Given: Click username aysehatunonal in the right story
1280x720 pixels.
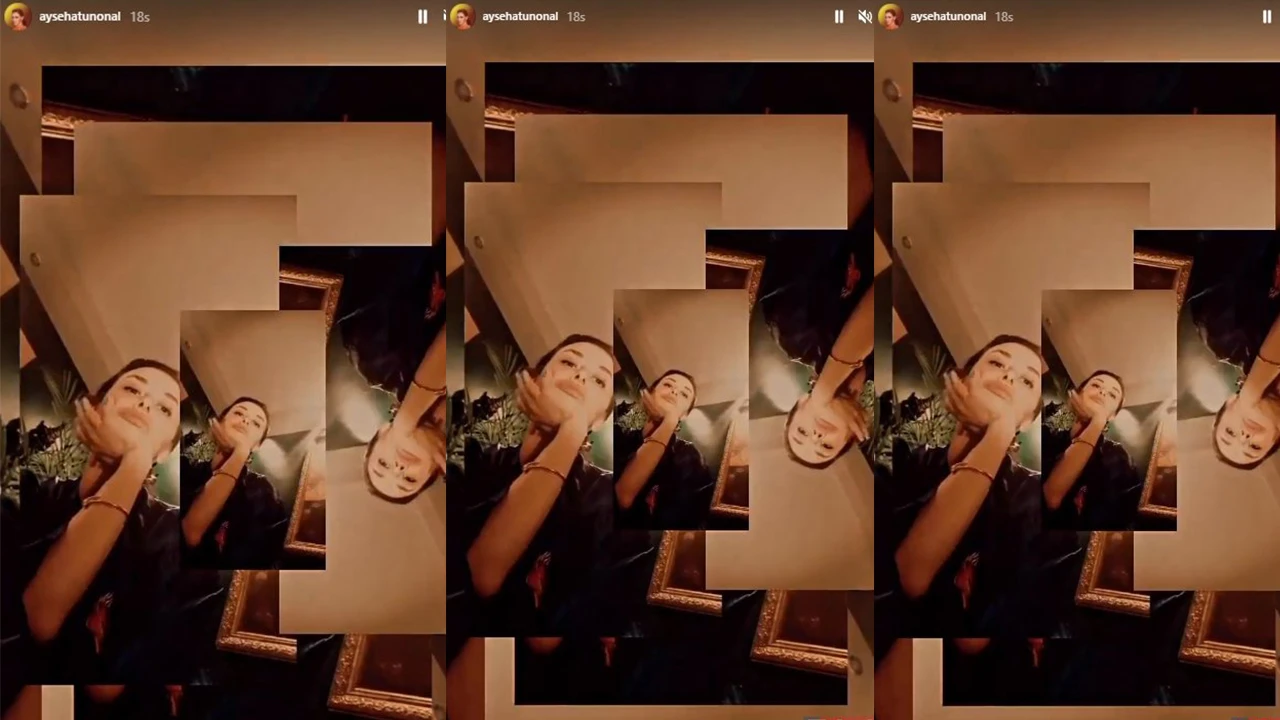Looking at the screenshot, I should [948, 17].
